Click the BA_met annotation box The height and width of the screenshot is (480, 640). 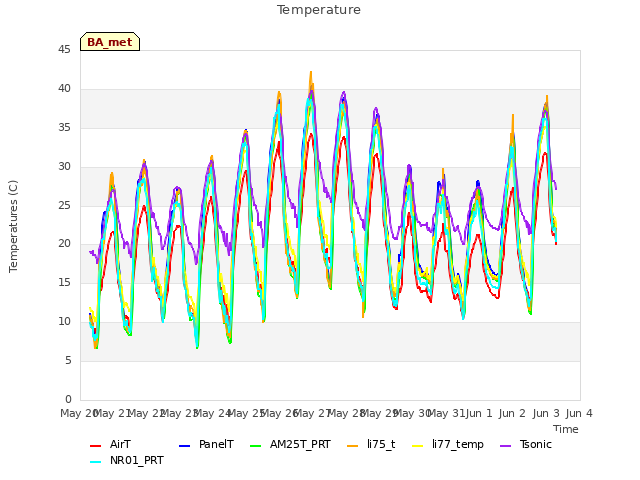[110, 42]
